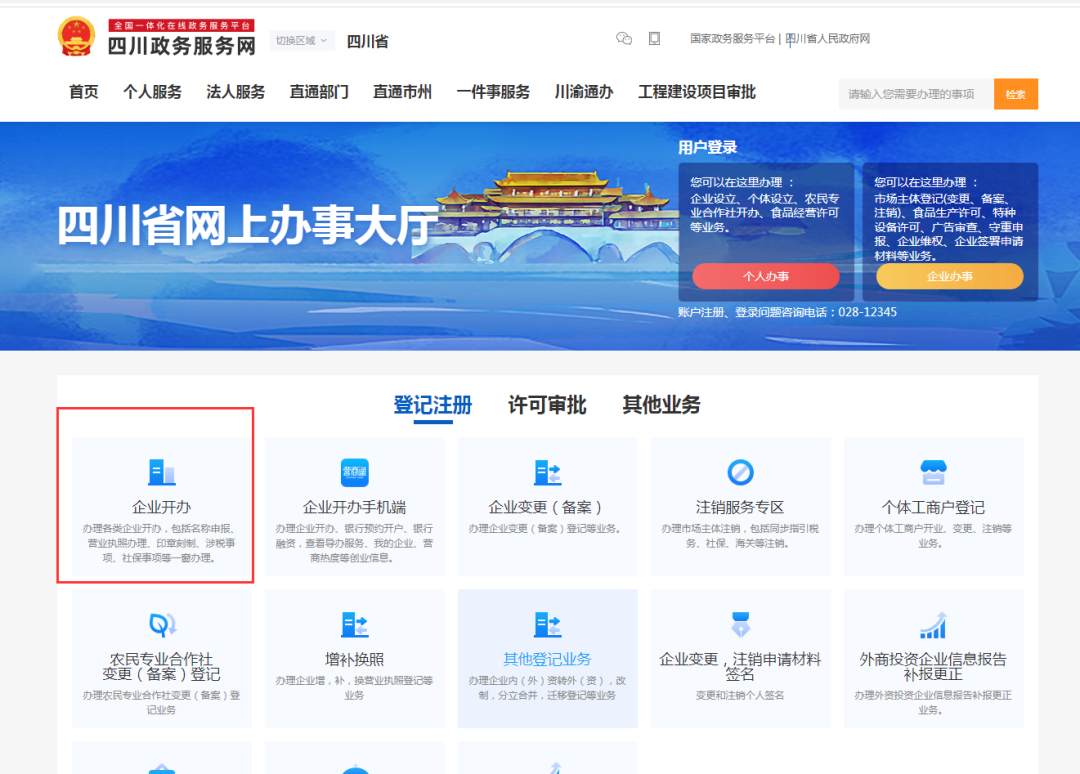Open the highlighted 其他登记业务 title
This screenshot has height=774, width=1080.
548,660
